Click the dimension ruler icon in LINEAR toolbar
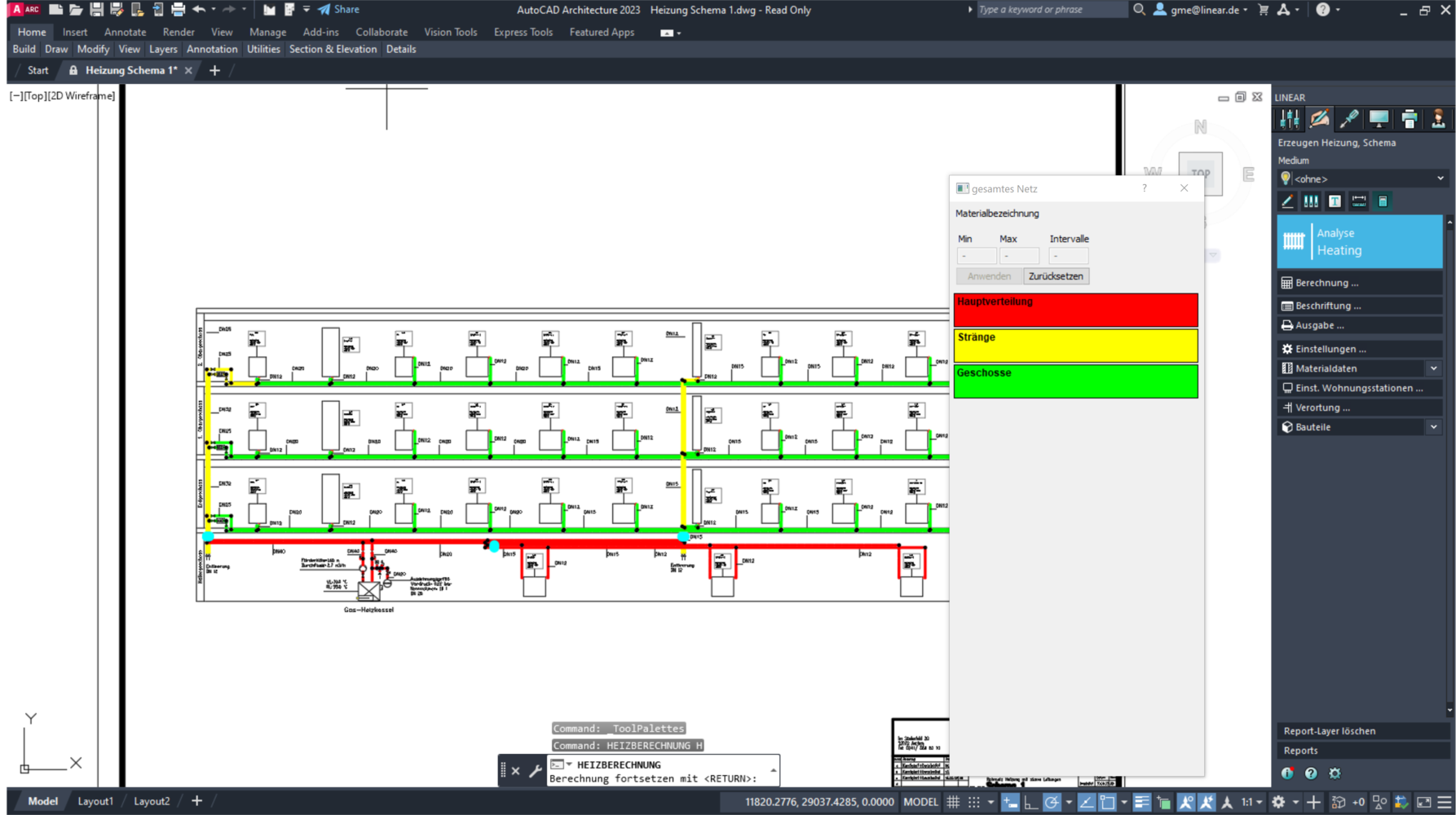 click(x=1359, y=201)
